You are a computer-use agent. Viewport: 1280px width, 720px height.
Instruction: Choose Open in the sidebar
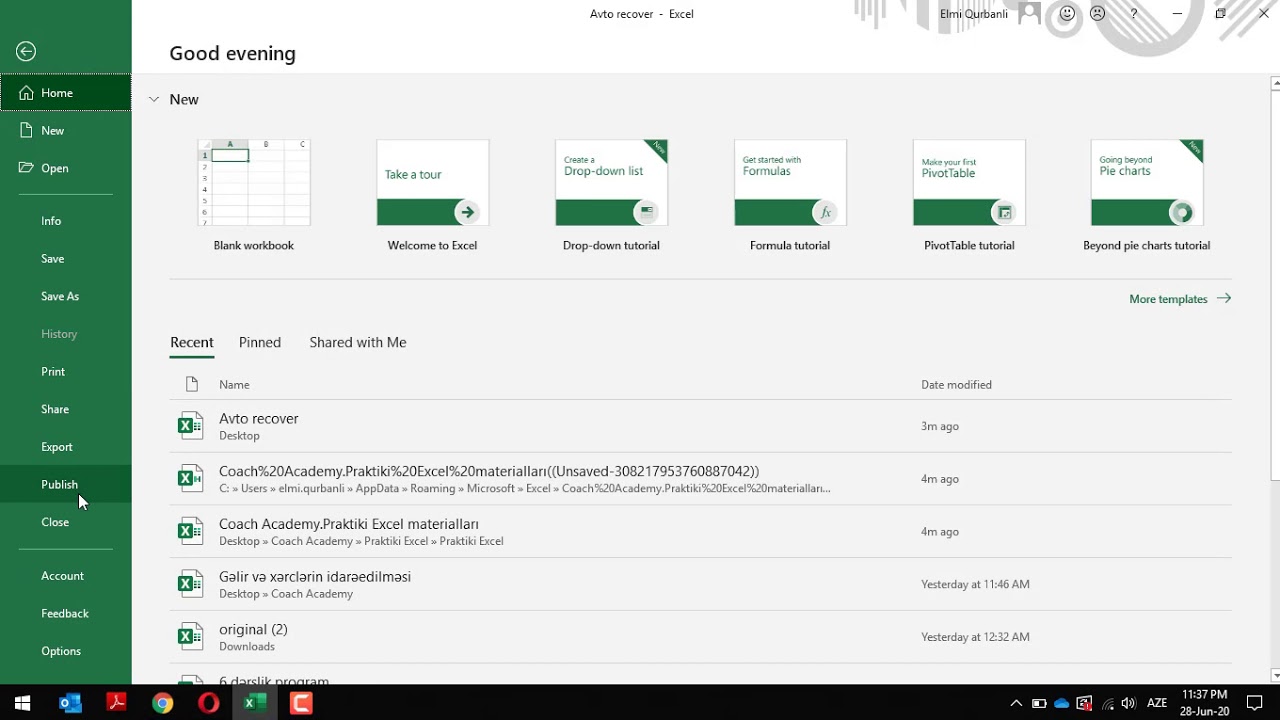click(x=65, y=168)
